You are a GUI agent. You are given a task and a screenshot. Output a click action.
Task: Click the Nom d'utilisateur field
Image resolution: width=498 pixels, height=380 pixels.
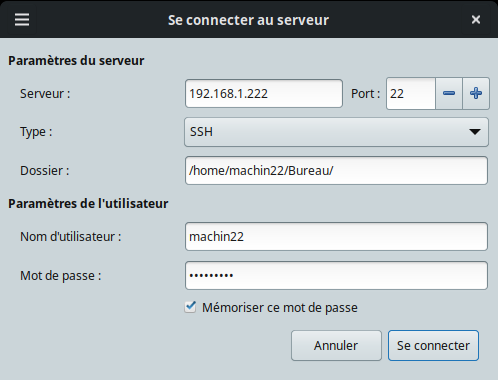(x=336, y=237)
